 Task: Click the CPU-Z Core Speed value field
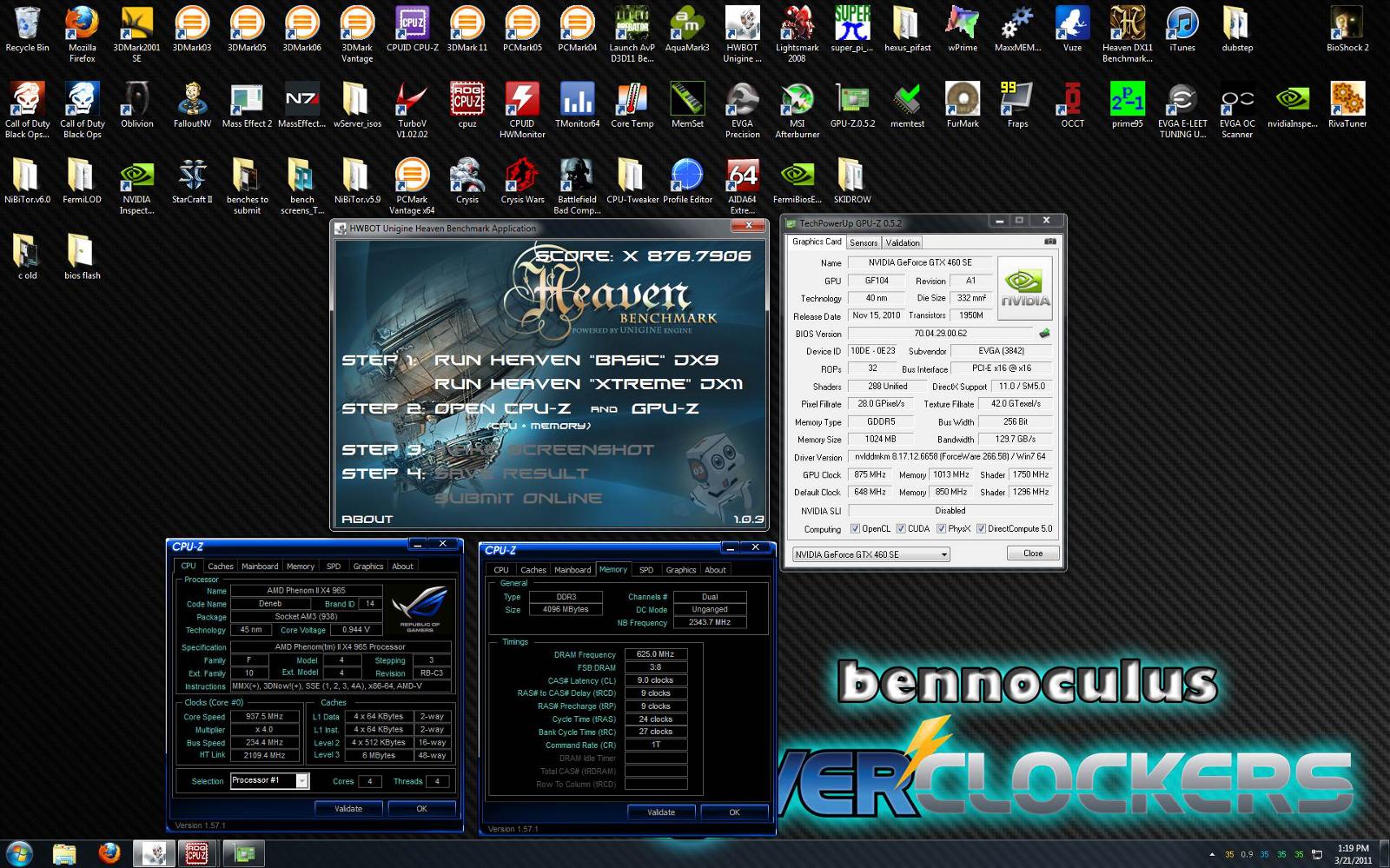[x=264, y=717]
